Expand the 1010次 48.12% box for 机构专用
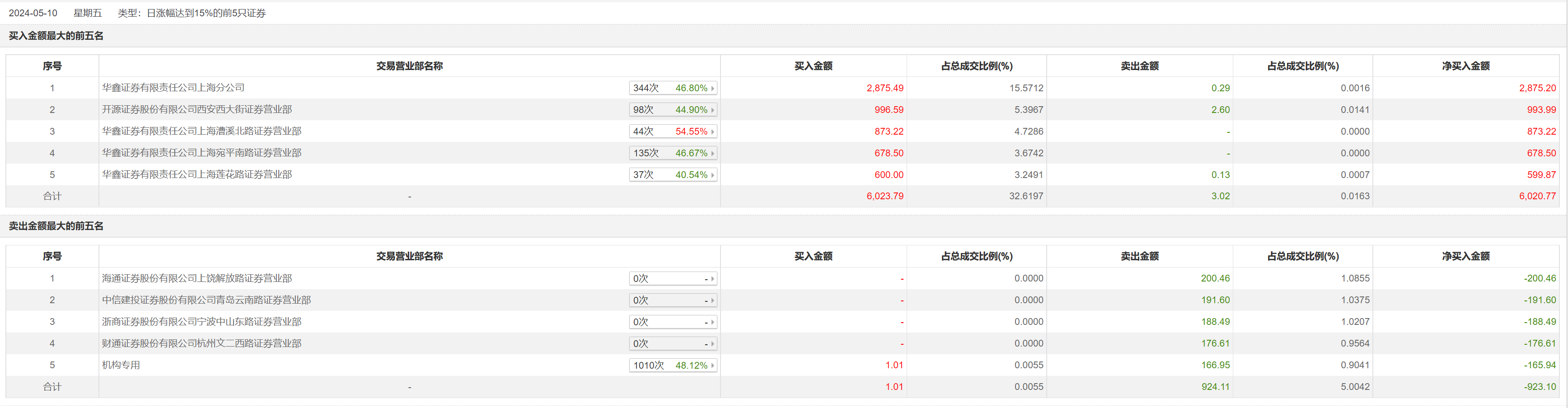 tap(673, 366)
